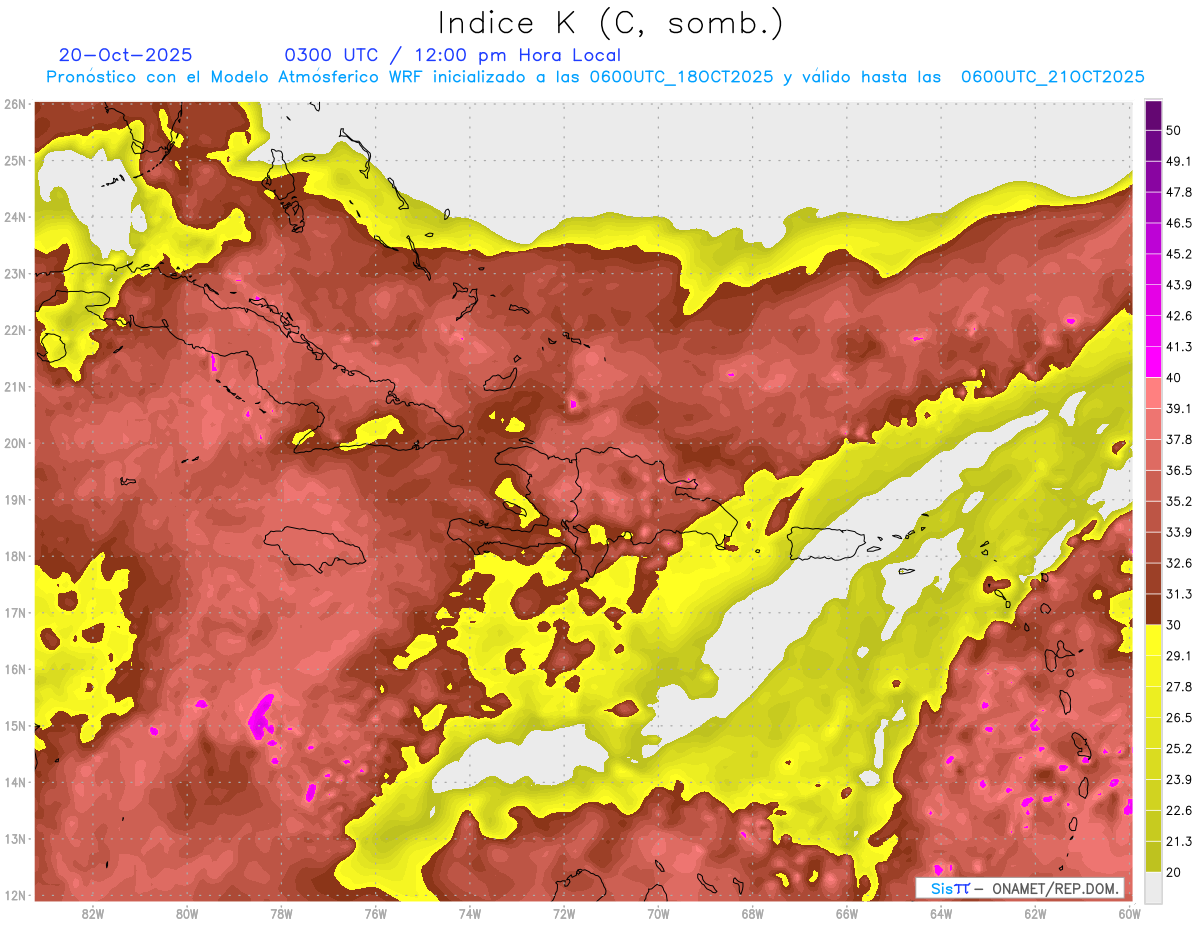Image resolution: width=1200 pixels, height=927 pixels.
Task: Click the '42.6' color bar label
Action: (x=1179, y=316)
